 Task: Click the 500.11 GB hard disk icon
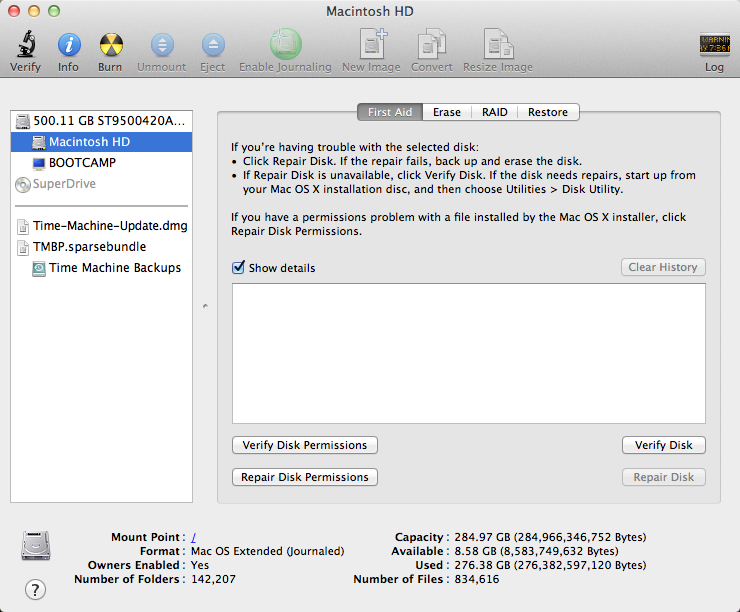point(23,121)
